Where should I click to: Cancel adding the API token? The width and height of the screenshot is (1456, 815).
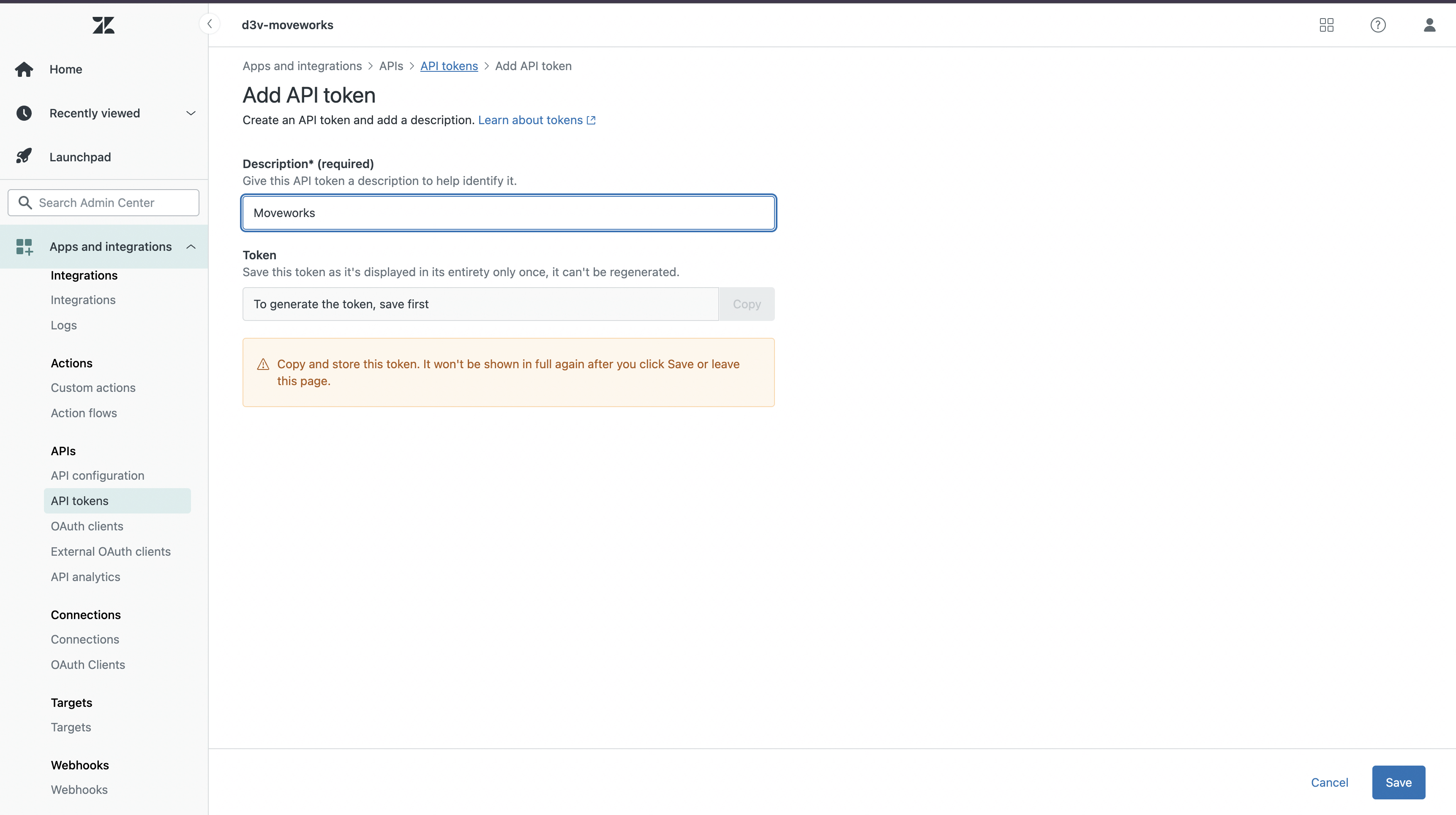[x=1329, y=782]
